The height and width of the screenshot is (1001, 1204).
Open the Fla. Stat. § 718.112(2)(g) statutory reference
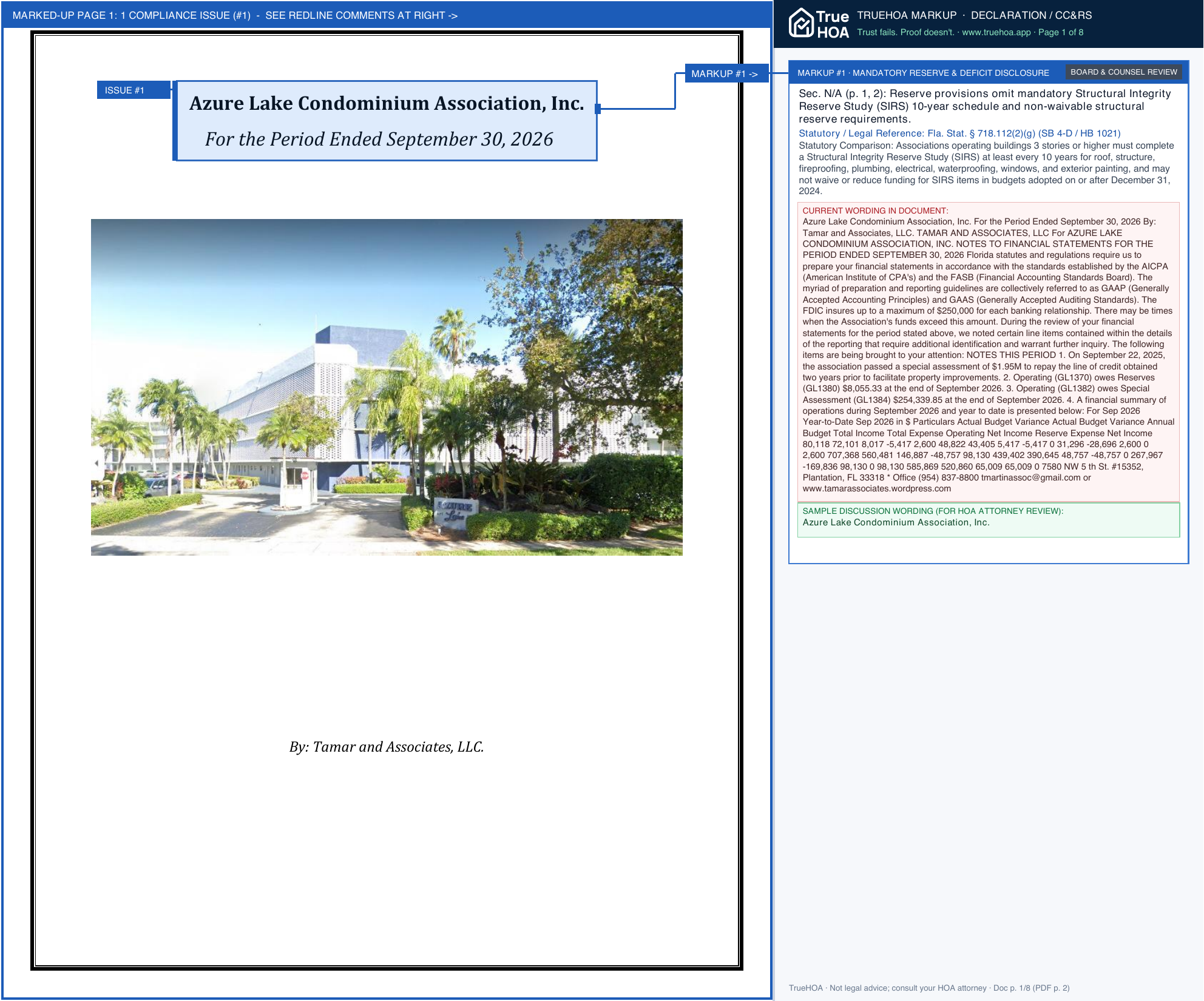tap(959, 133)
